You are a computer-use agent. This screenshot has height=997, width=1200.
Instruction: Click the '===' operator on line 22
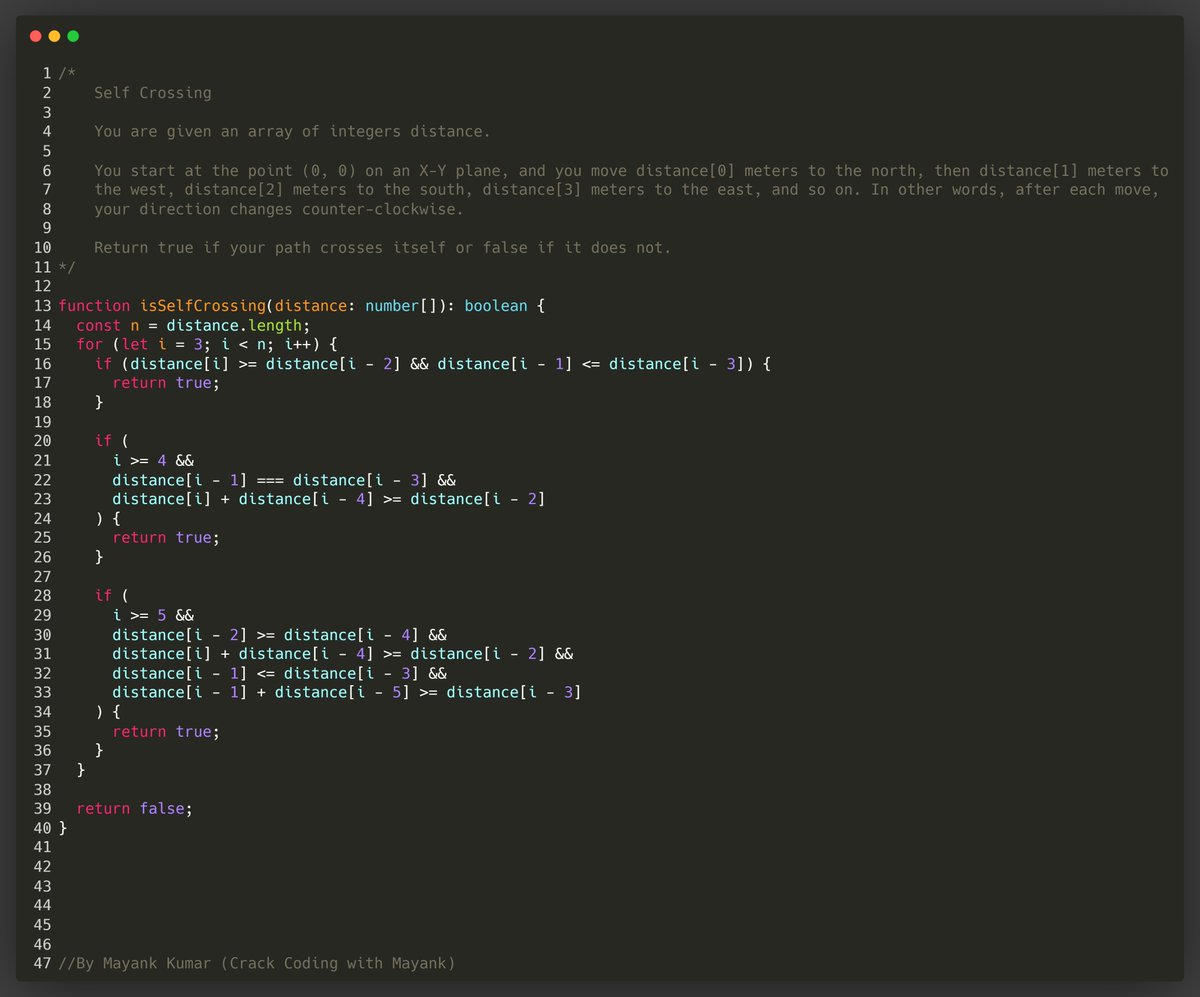pyautogui.click(x=270, y=480)
